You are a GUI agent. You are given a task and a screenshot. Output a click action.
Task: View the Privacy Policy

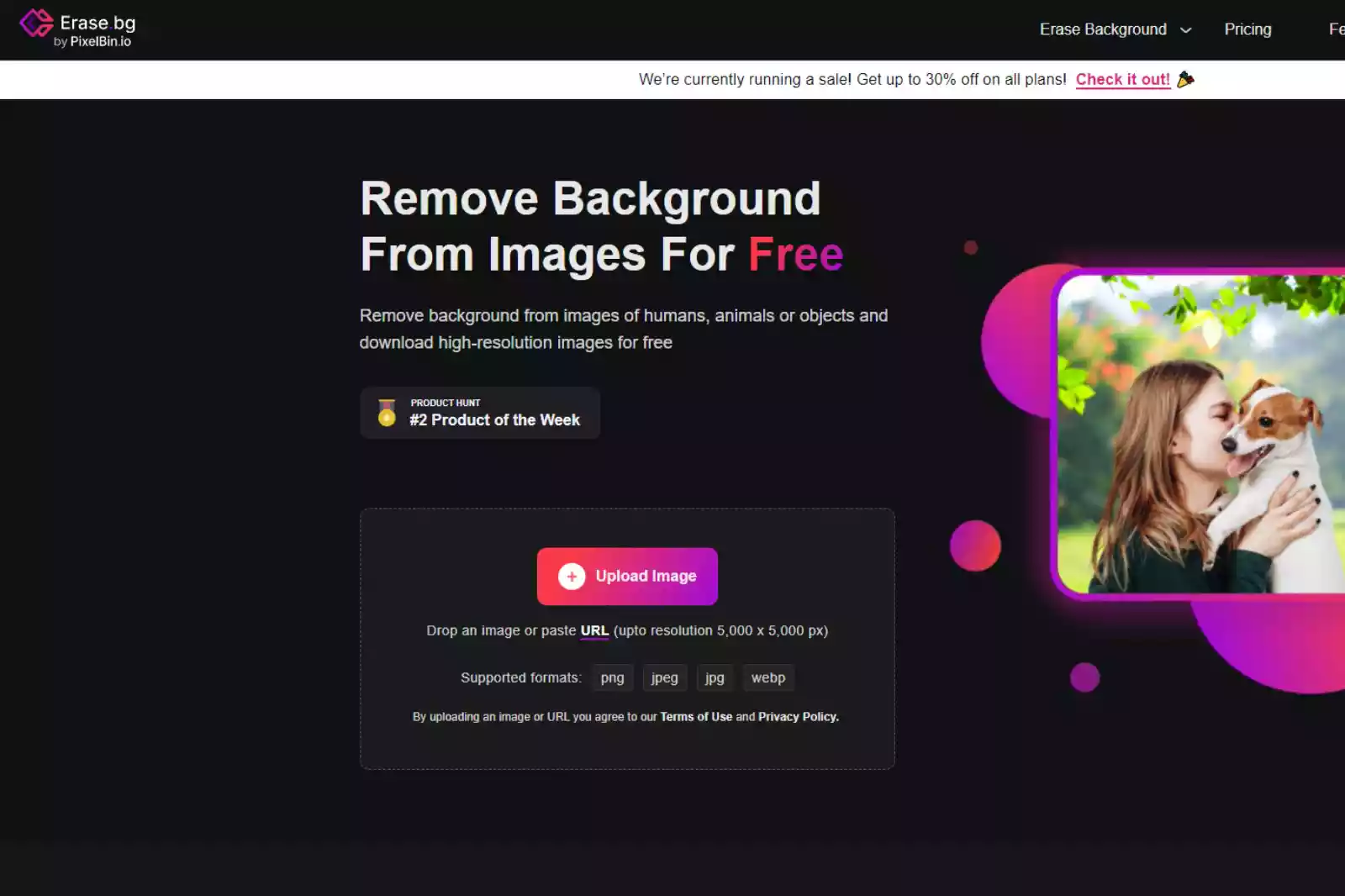coord(797,716)
